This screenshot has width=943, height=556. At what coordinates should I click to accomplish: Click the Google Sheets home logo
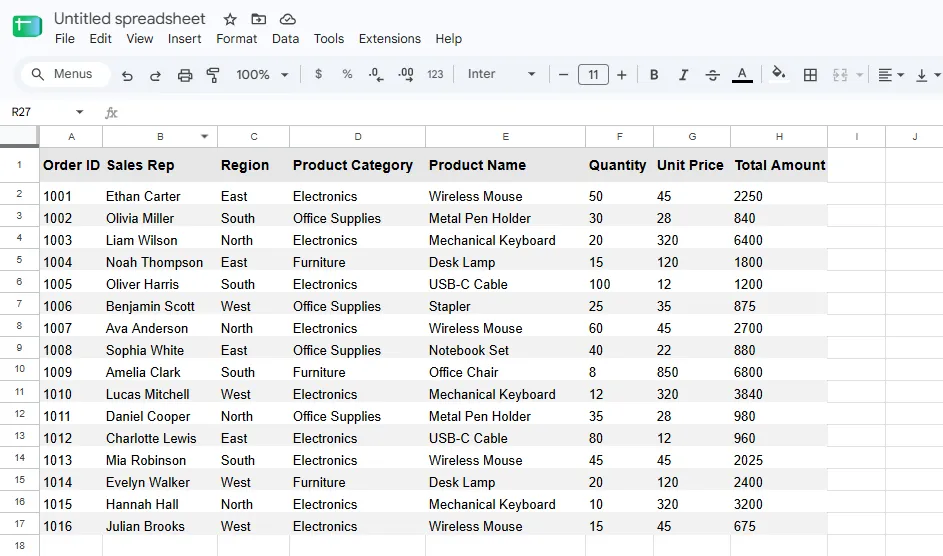[x=27, y=26]
